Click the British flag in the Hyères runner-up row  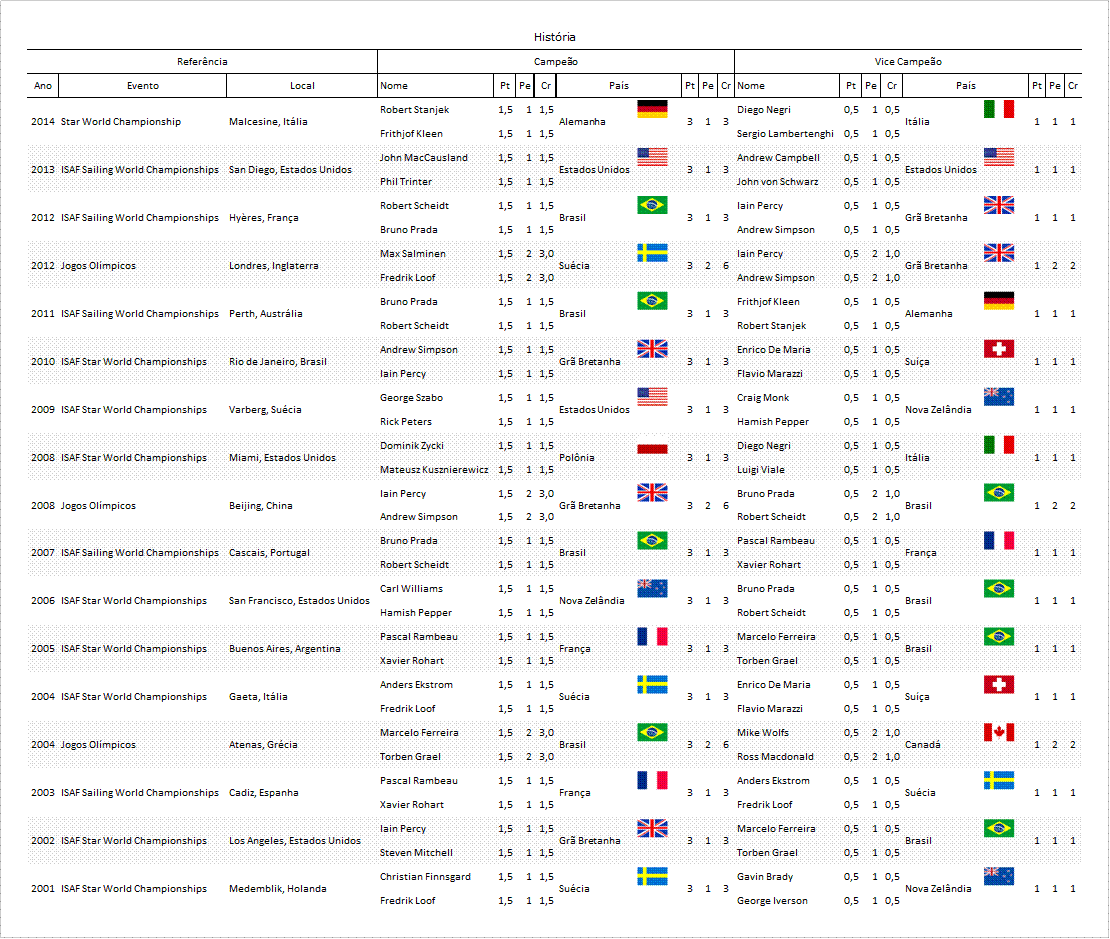pyautogui.click(x=999, y=205)
